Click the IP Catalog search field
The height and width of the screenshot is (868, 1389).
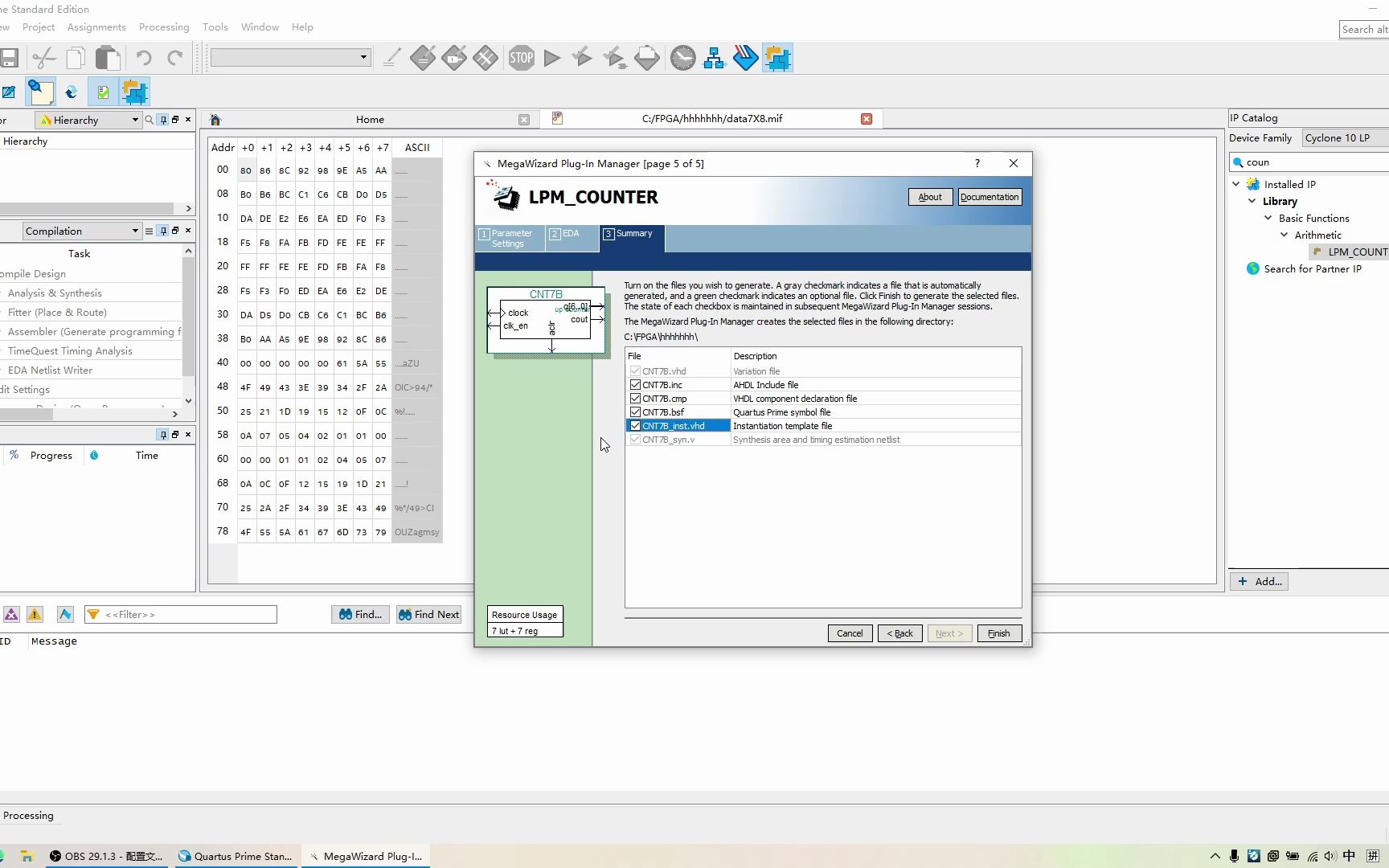[1310, 162]
